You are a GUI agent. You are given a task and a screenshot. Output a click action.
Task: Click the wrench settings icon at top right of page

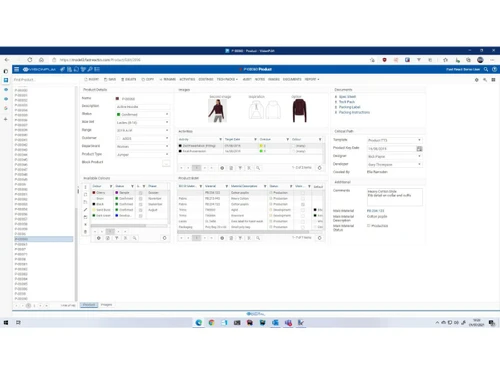485,80
